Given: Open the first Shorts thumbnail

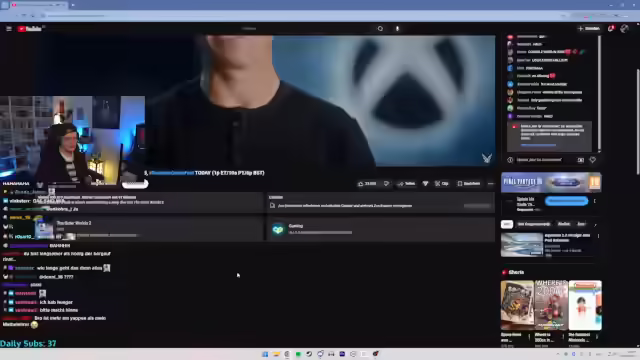Looking at the screenshot, I should click(x=517, y=304).
